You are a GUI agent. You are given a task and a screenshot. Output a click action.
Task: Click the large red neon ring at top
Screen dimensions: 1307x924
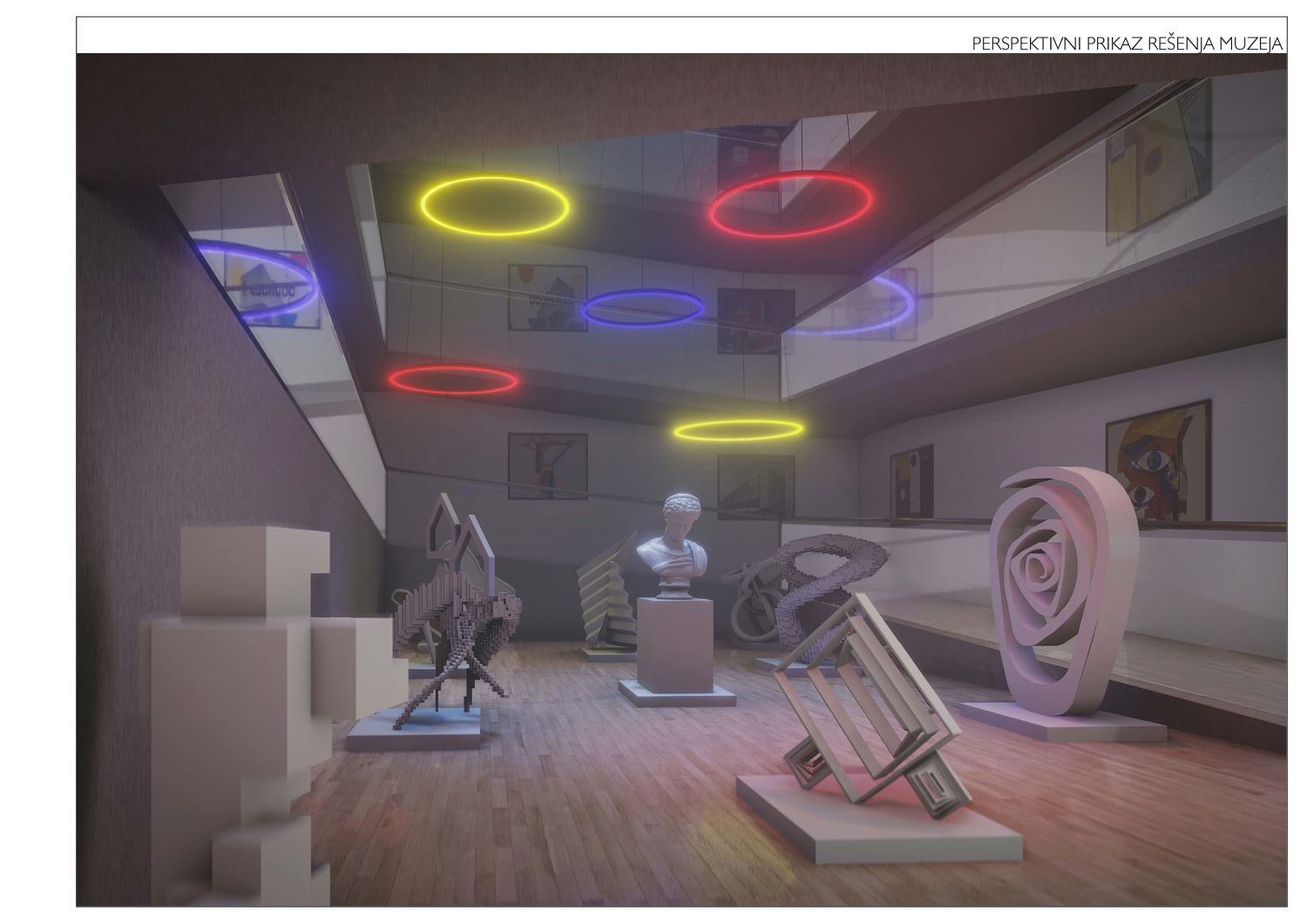pos(791,205)
